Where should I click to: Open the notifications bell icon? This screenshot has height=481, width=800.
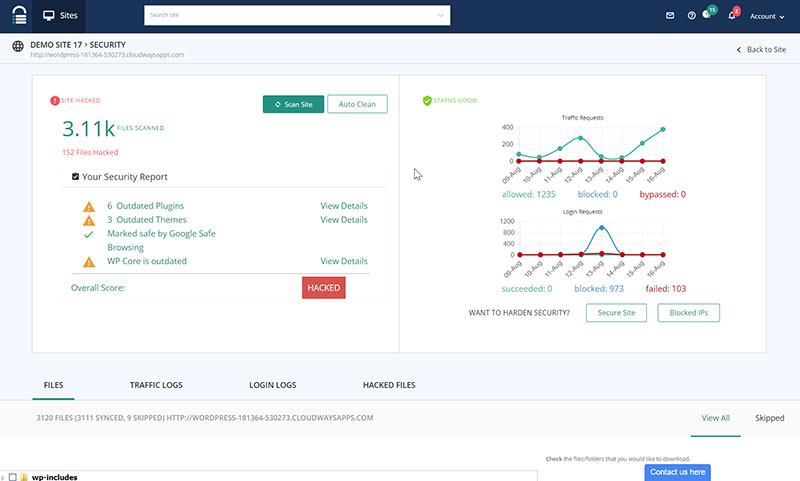coord(732,15)
